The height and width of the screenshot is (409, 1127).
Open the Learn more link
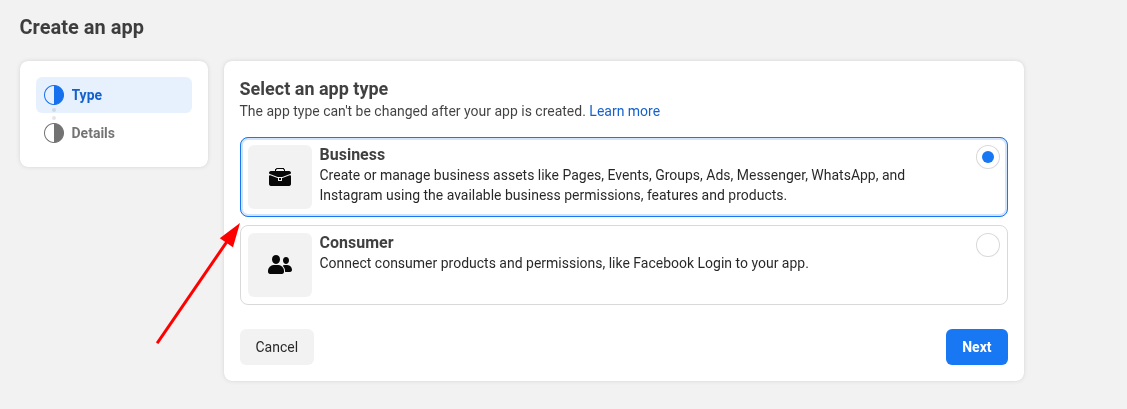coord(624,111)
